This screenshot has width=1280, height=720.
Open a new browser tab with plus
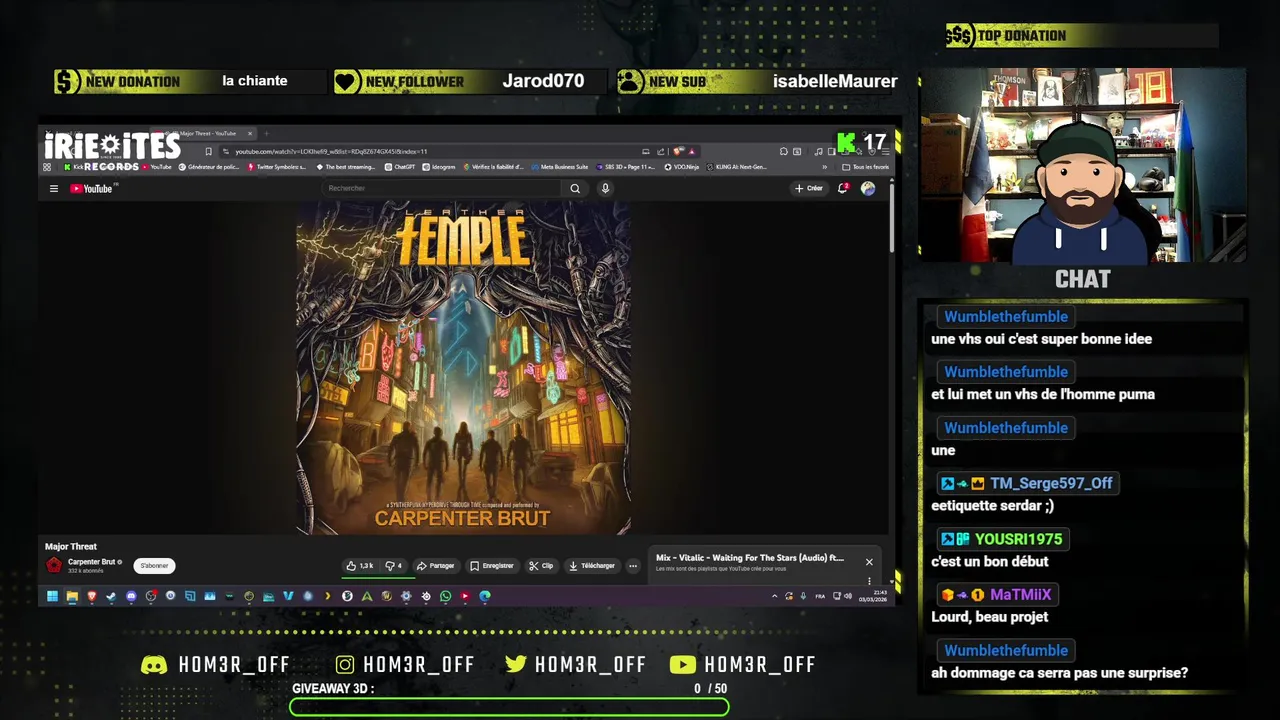click(266, 133)
